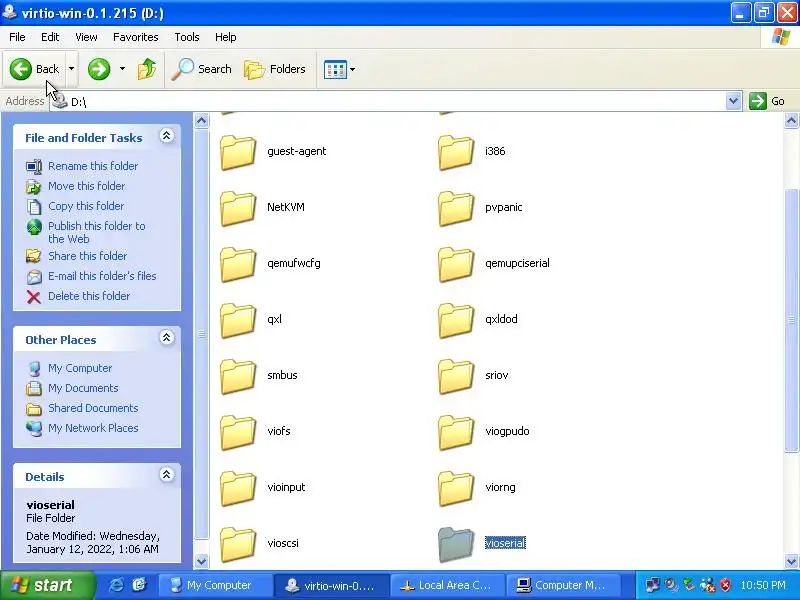The height and width of the screenshot is (600, 800).
Task: Click Rename this folder
Action: click(93, 166)
